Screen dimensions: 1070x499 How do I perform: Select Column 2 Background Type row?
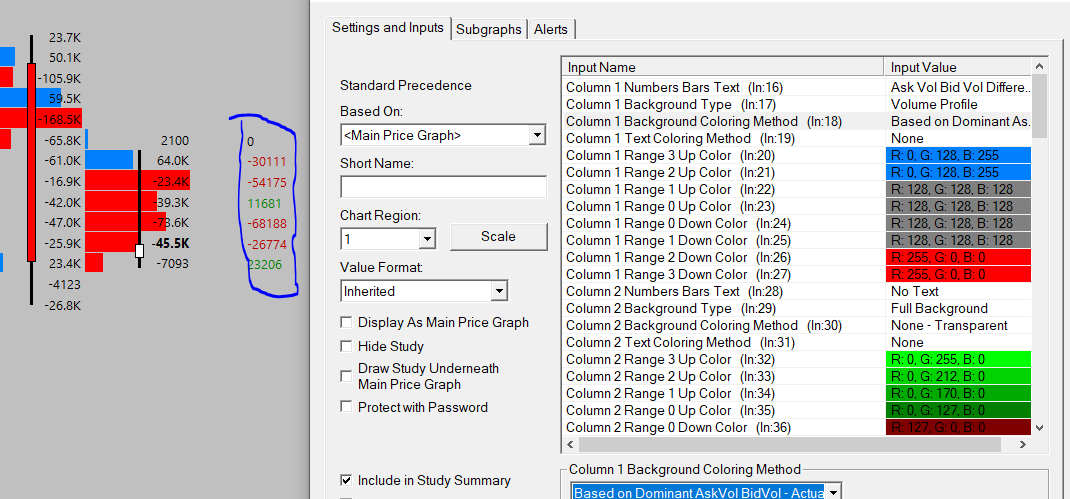[x=797, y=309]
